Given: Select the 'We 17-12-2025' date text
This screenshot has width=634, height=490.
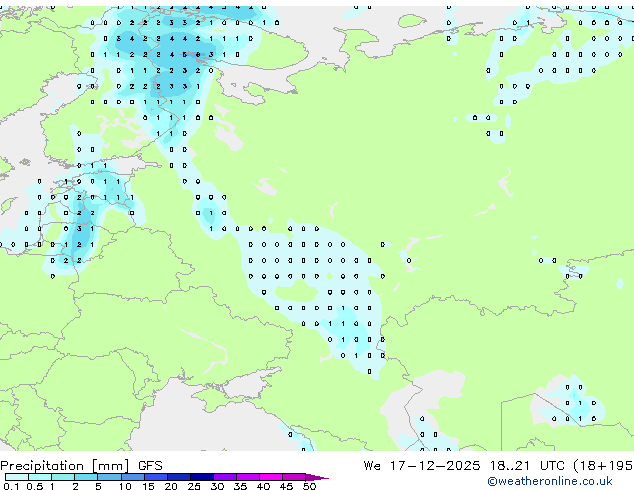Looking at the screenshot, I should pyautogui.click(x=422, y=466).
